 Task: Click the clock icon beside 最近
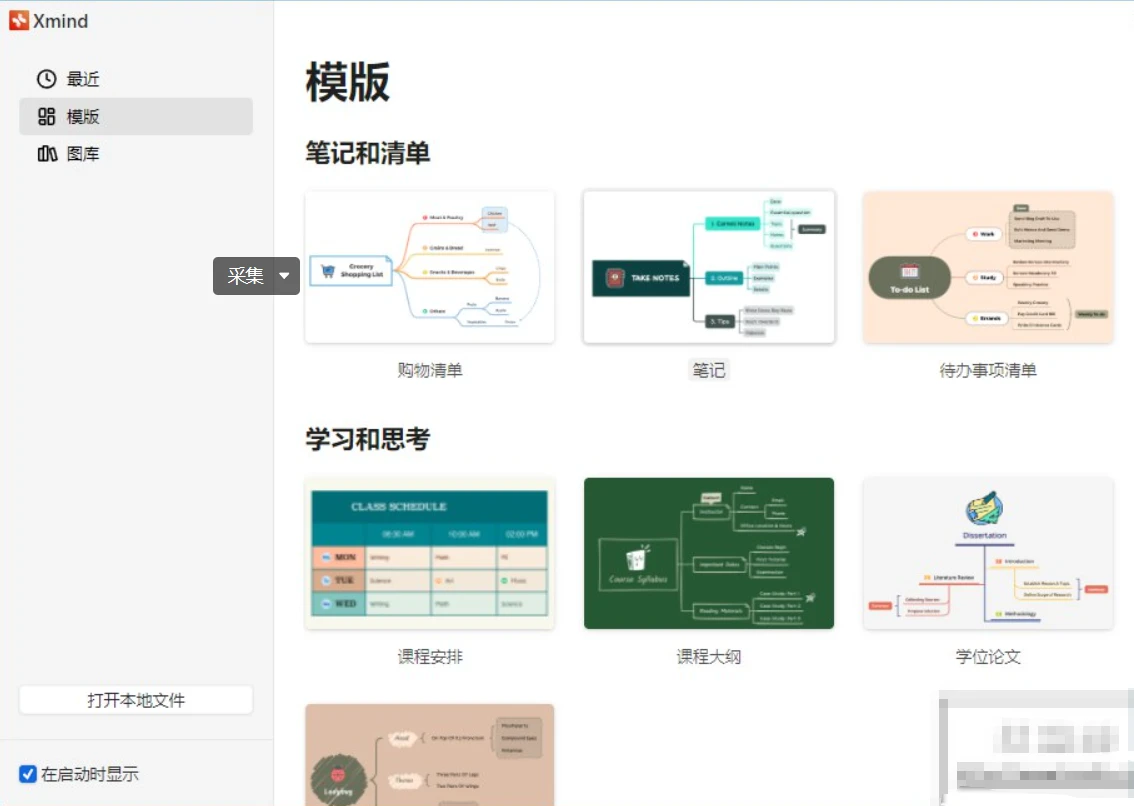46,79
